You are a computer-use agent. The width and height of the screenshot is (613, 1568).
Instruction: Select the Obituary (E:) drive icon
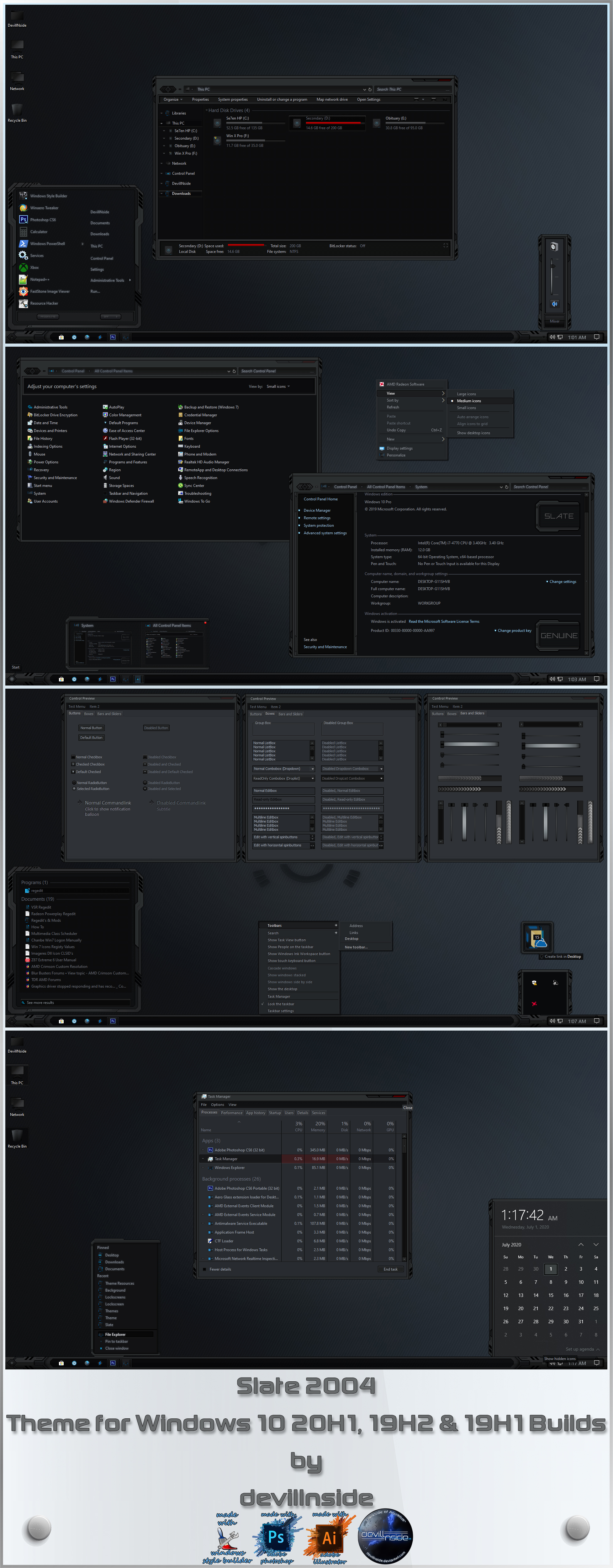point(377,123)
